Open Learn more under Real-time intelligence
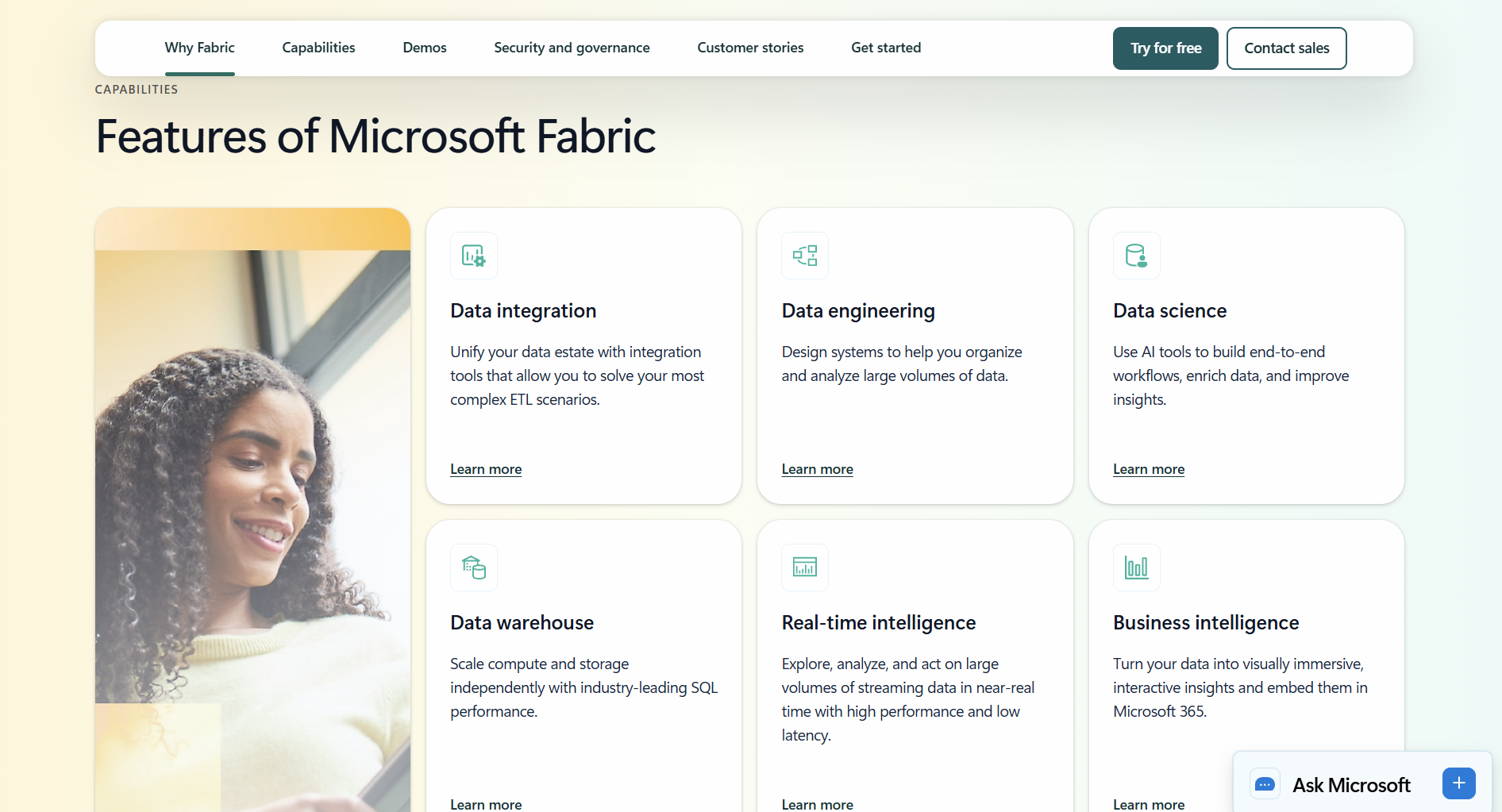This screenshot has height=812, width=1502. (x=818, y=804)
